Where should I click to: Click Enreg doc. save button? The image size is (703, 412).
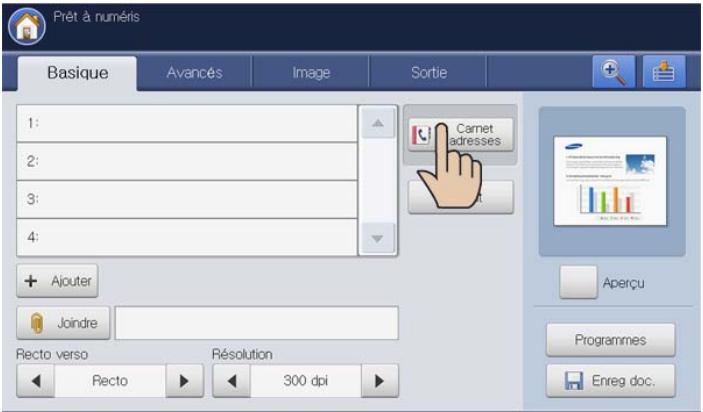(610, 381)
